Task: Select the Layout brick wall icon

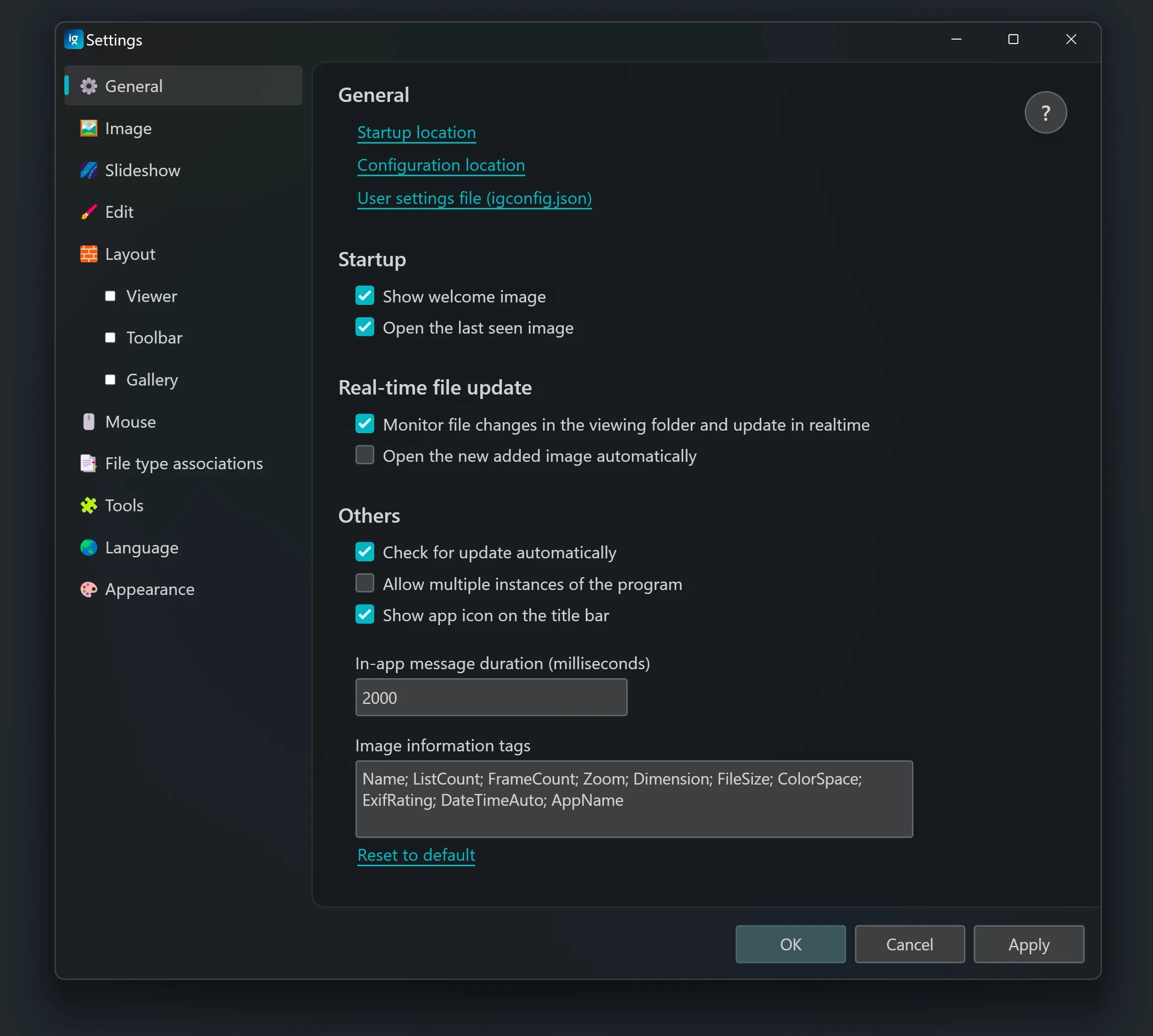Action: tap(88, 254)
